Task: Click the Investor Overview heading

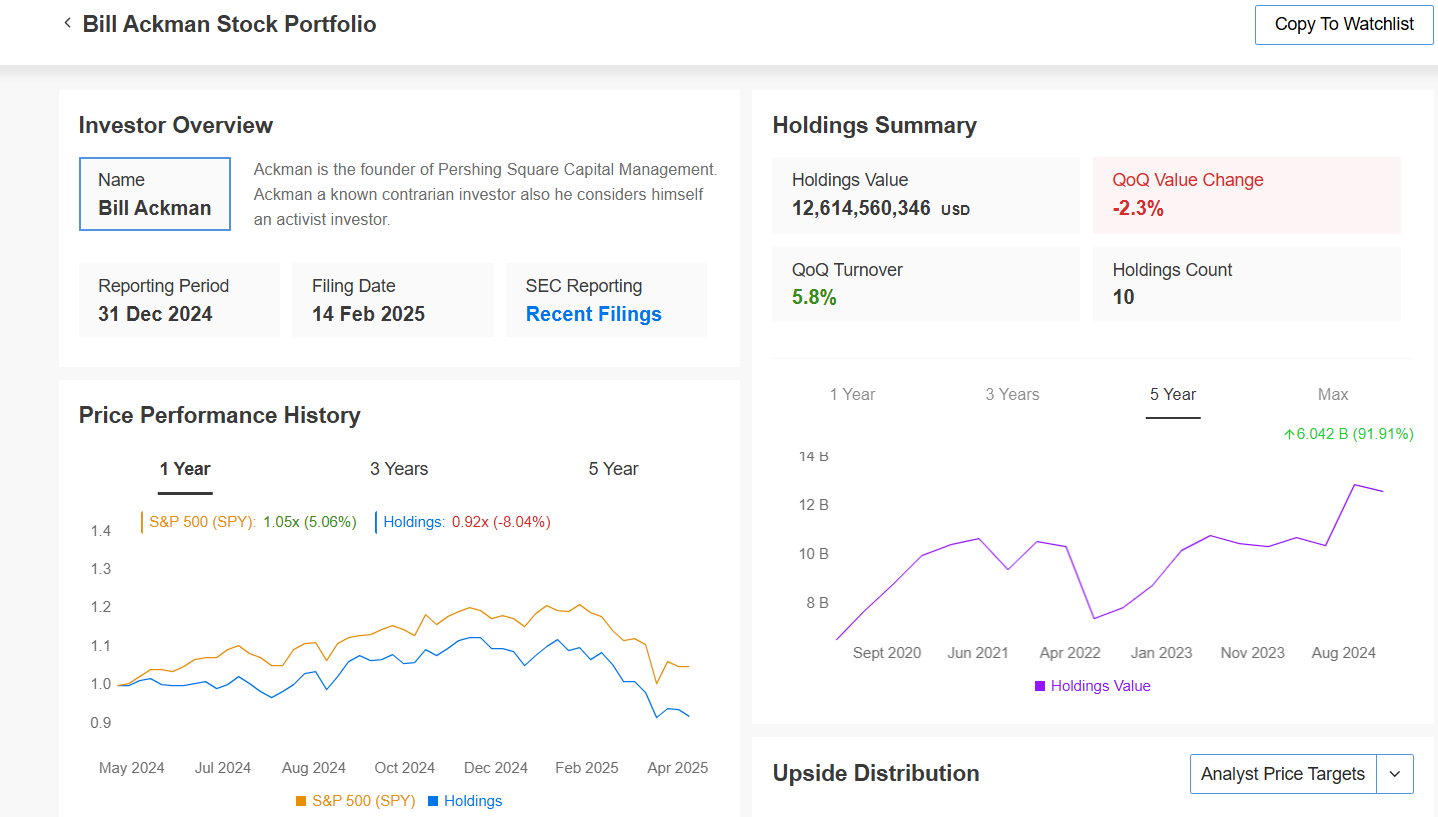Action: (x=176, y=125)
